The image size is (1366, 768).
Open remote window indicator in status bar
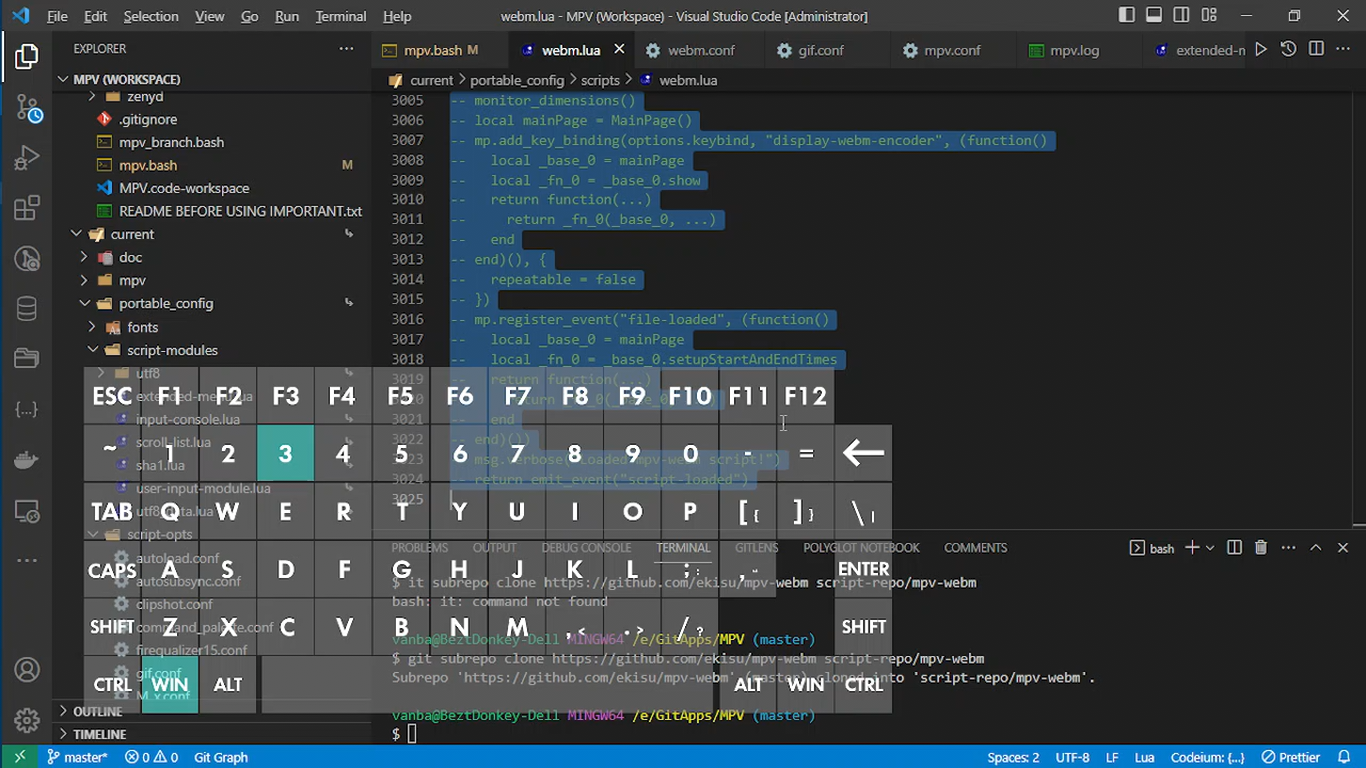coord(19,757)
